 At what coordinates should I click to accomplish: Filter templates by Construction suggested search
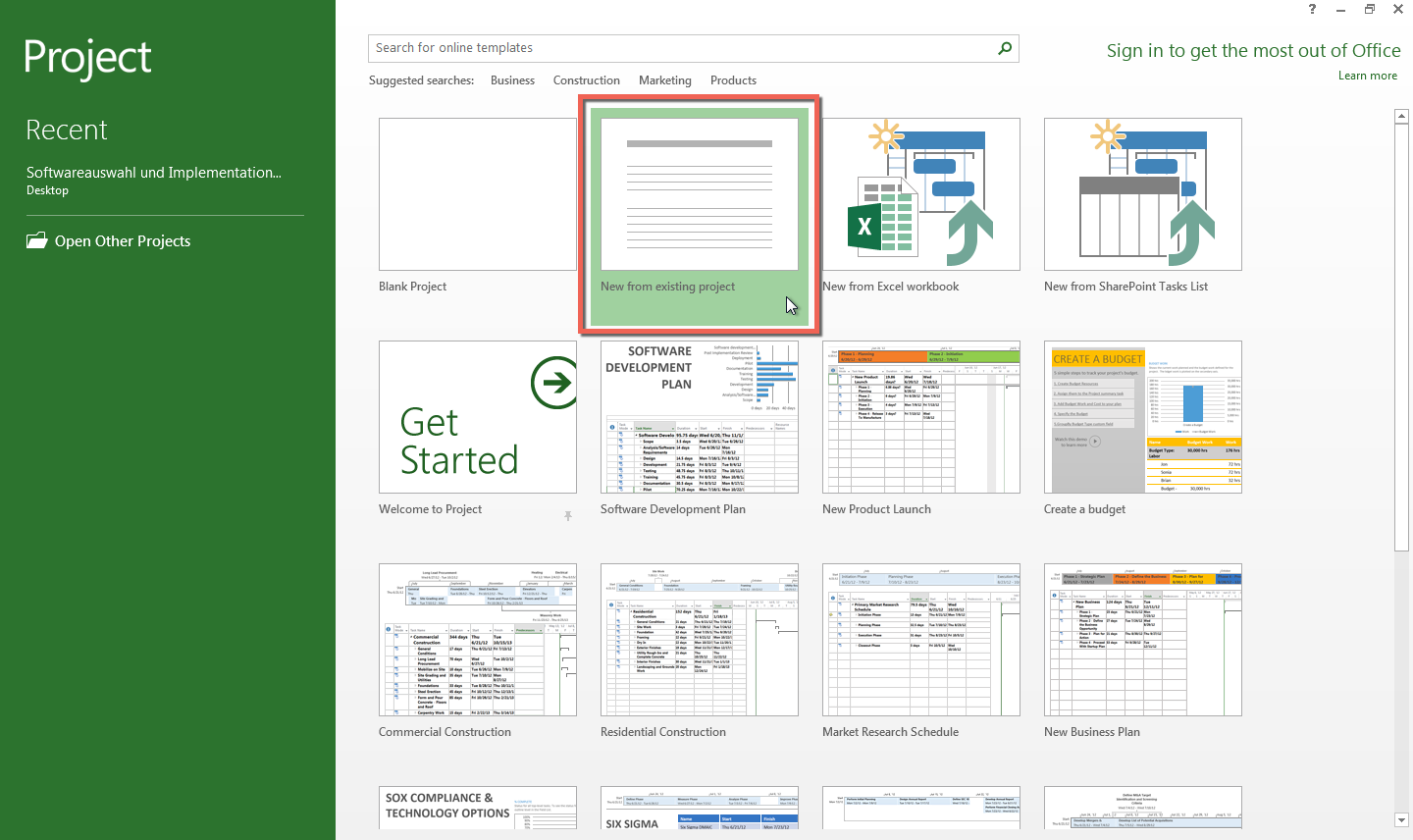pos(586,79)
